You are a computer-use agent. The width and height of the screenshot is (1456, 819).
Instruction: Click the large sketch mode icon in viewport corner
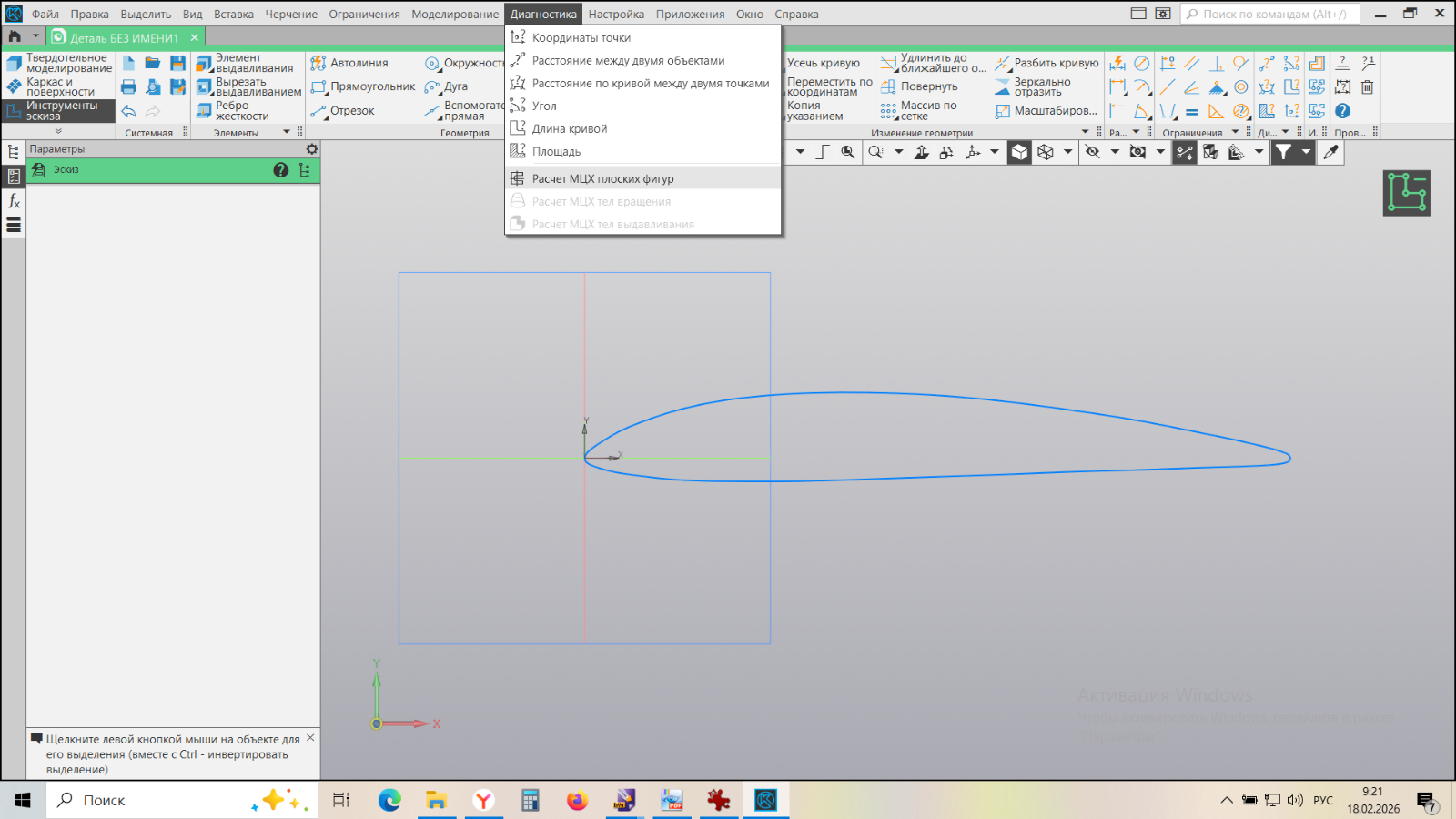pyautogui.click(x=1406, y=193)
